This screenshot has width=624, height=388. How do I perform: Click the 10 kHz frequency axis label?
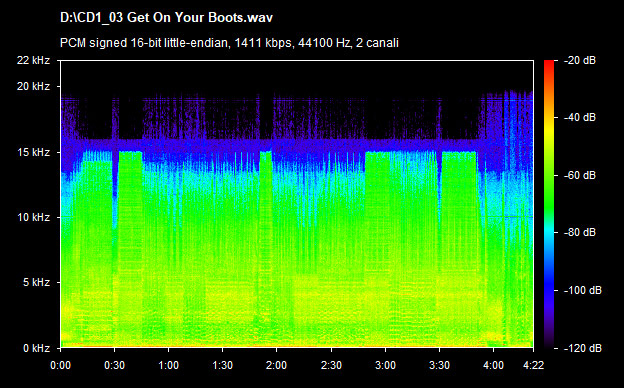[33, 217]
